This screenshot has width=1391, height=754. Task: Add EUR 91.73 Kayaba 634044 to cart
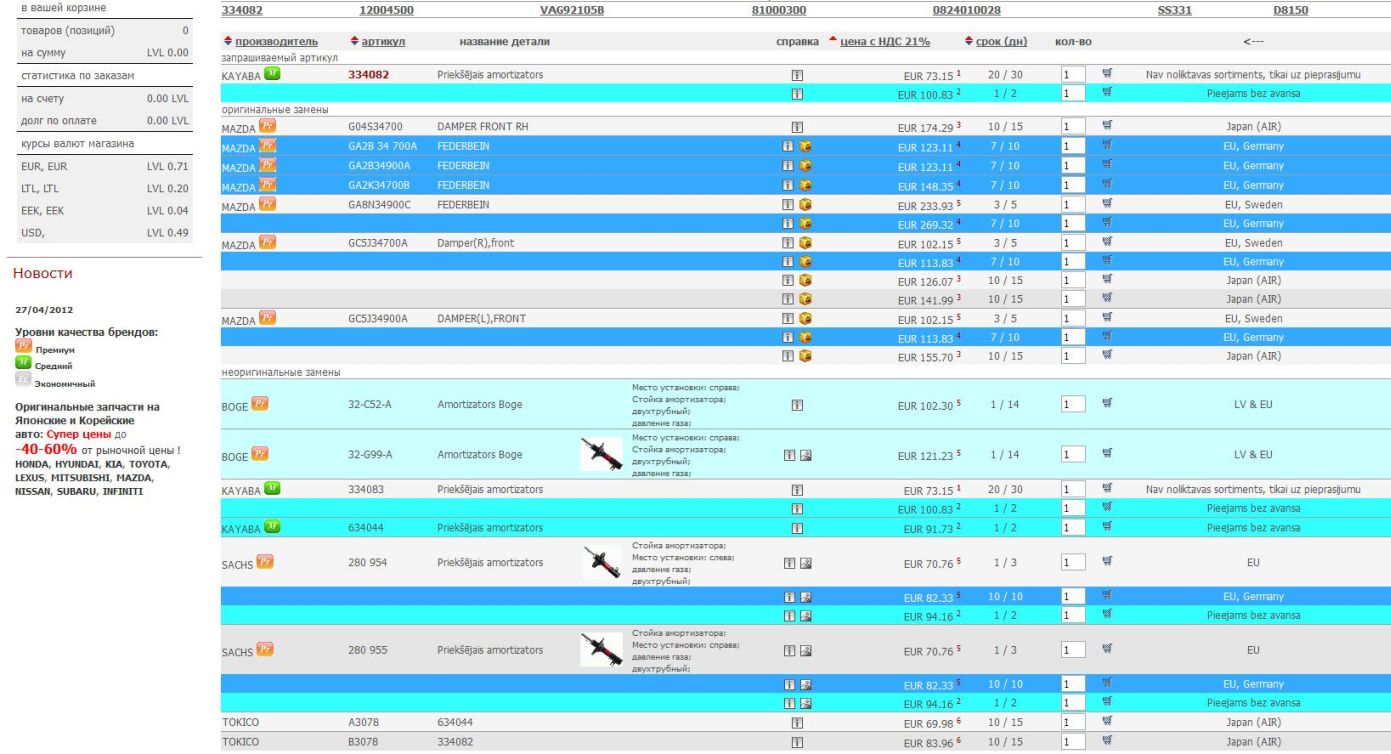1107,527
